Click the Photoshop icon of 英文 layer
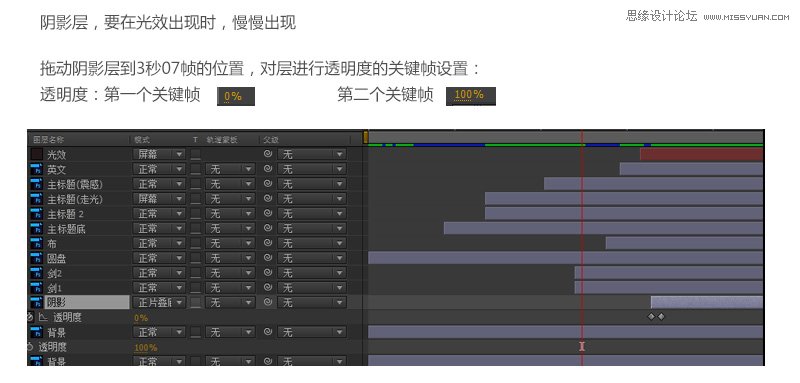 pos(36,169)
